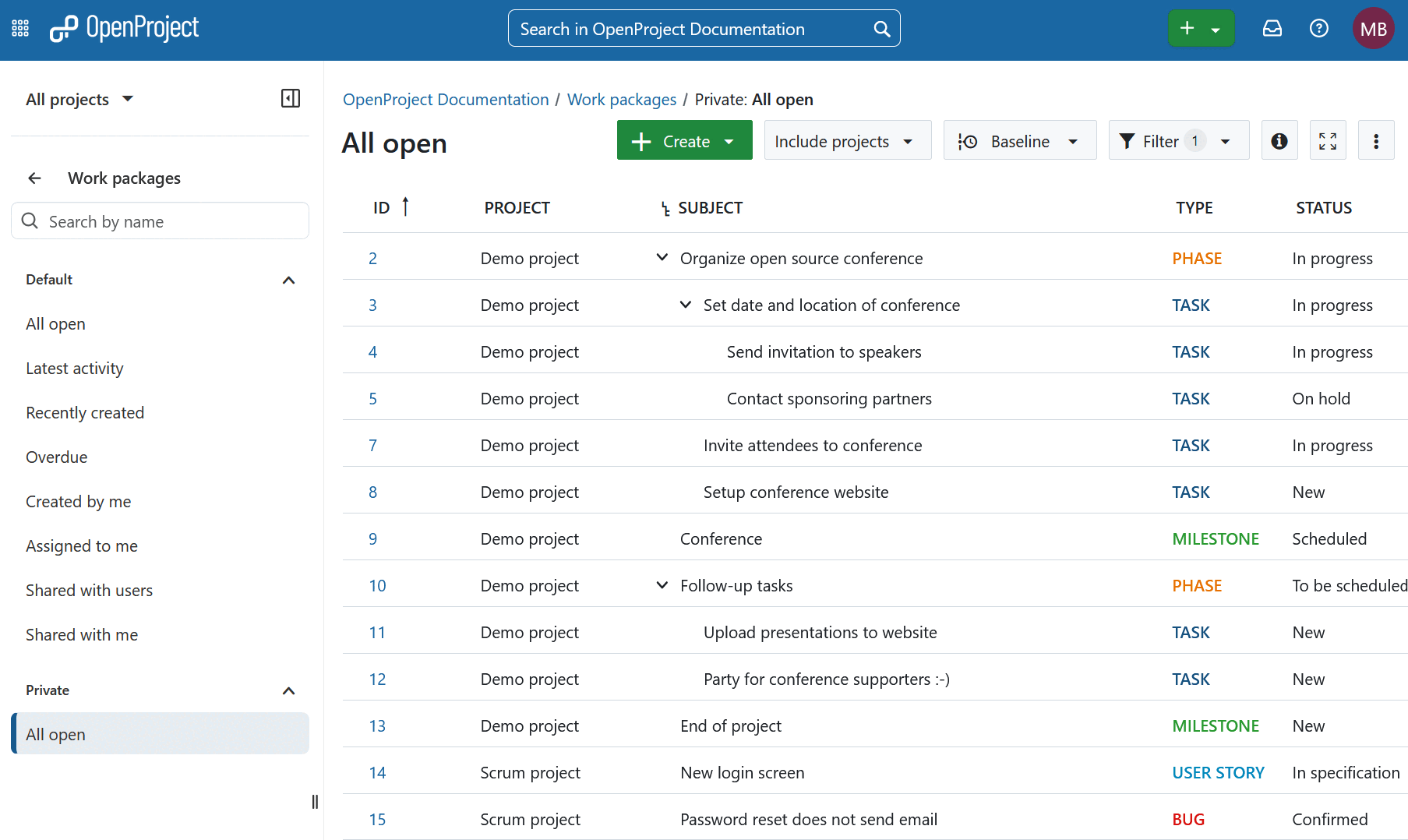Collapse the project sidebar
The height and width of the screenshot is (840, 1408).
point(290,98)
